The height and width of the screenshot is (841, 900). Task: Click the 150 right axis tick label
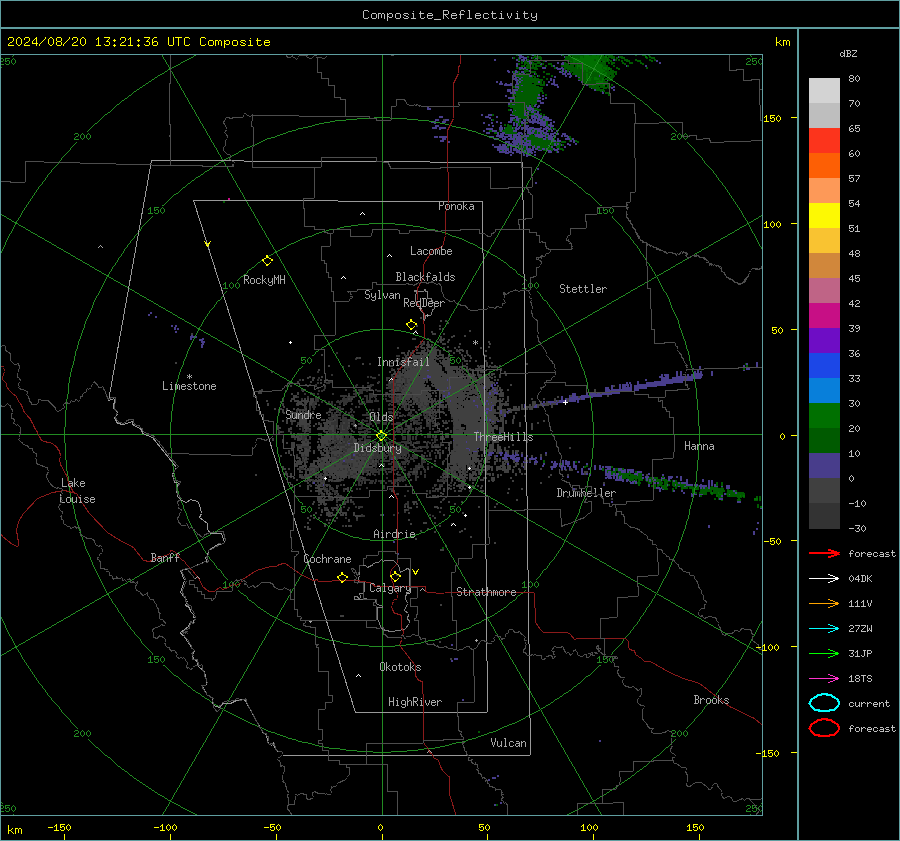[x=772, y=118]
